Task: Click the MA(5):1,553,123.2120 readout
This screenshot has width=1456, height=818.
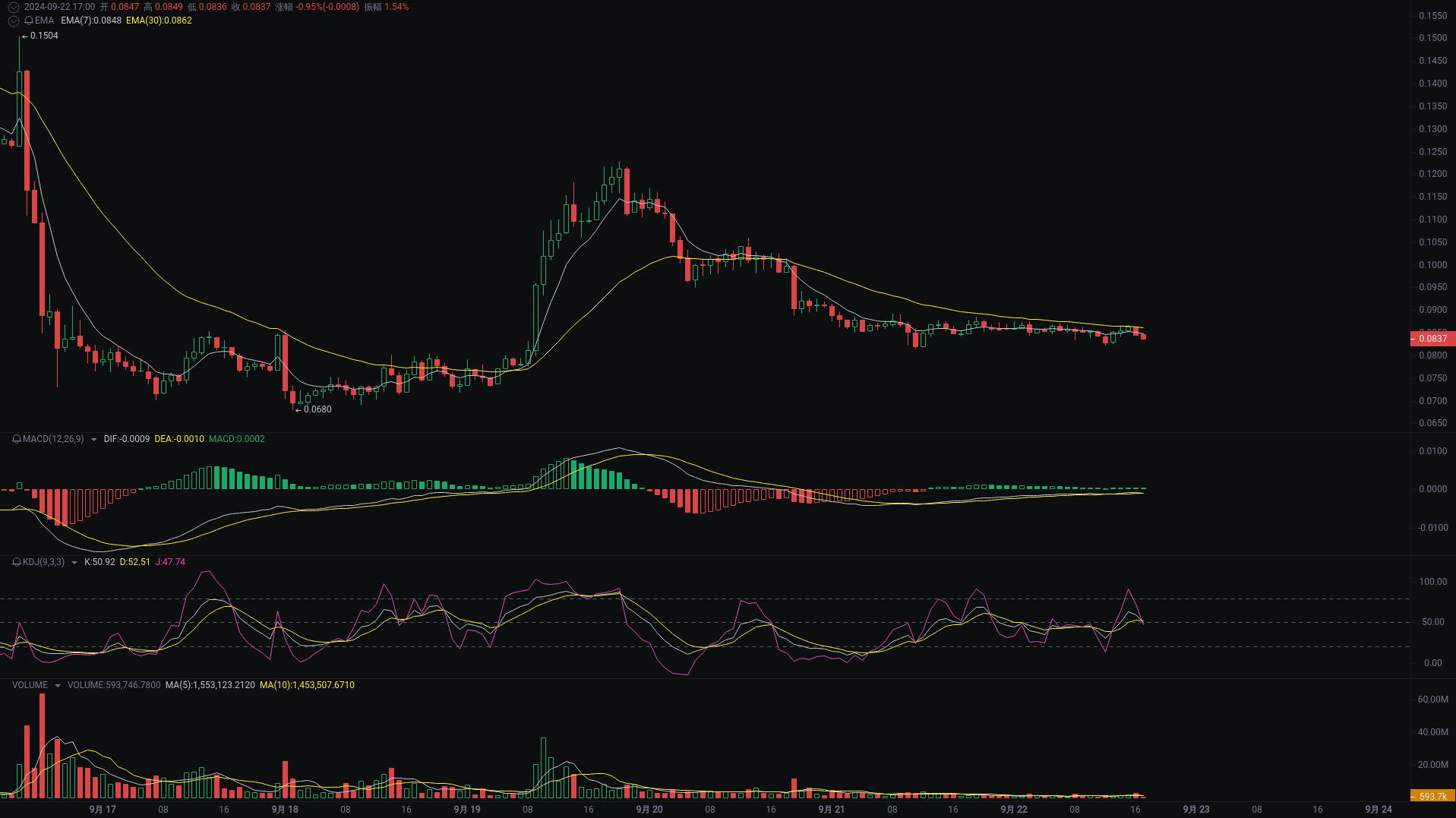Action: 210,685
